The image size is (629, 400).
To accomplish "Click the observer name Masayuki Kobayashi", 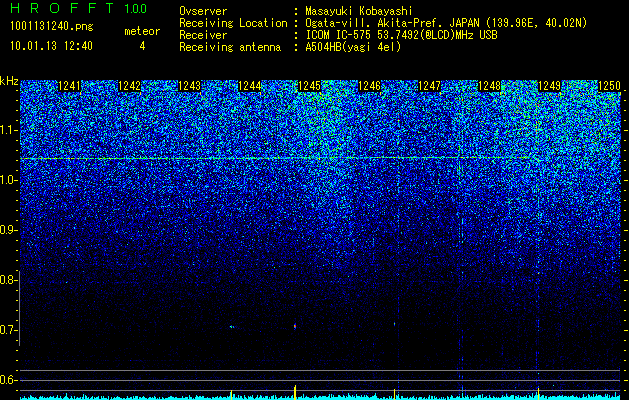I will 358,11.
